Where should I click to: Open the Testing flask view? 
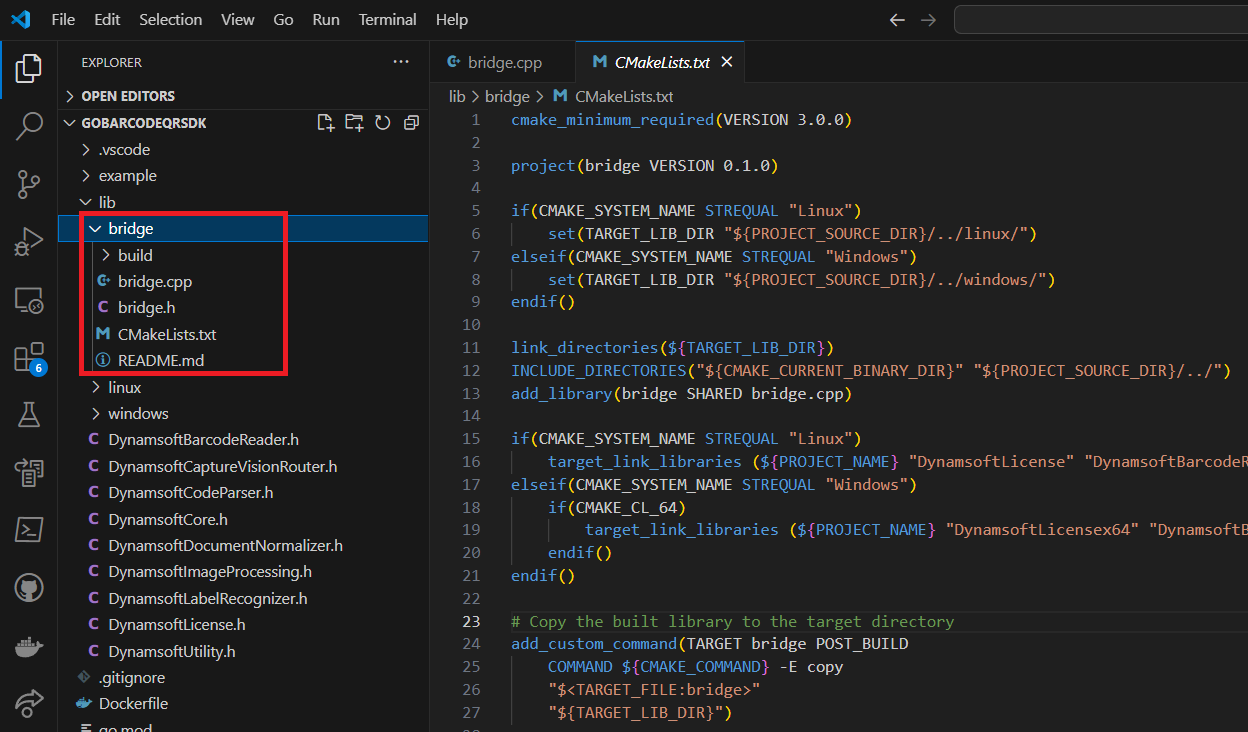pyautogui.click(x=29, y=415)
